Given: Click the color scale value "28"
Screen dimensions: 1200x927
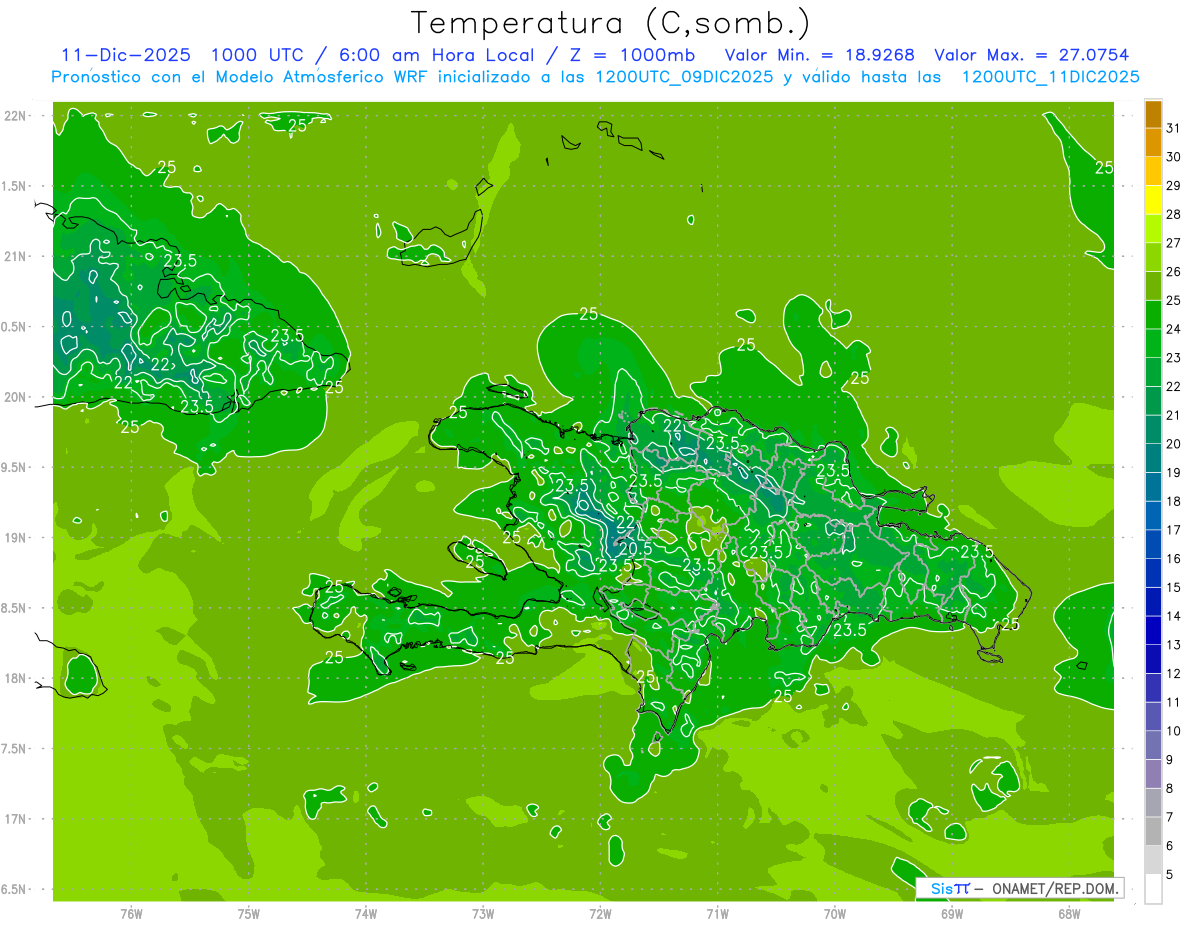Looking at the screenshot, I should 1174,214.
